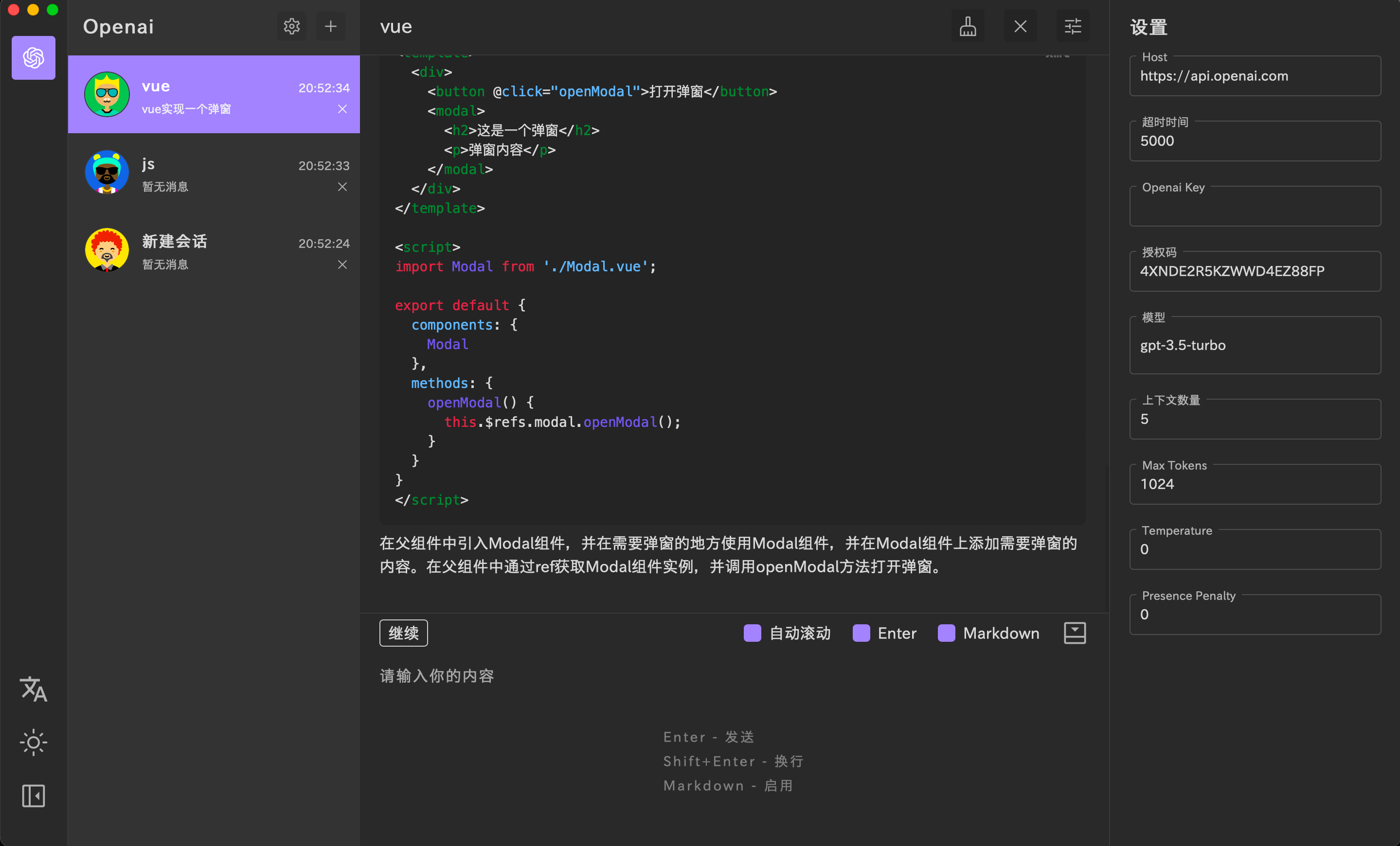Click the OpenAI logo sidebar icon
This screenshot has height=846, width=1400.
point(34,58)
